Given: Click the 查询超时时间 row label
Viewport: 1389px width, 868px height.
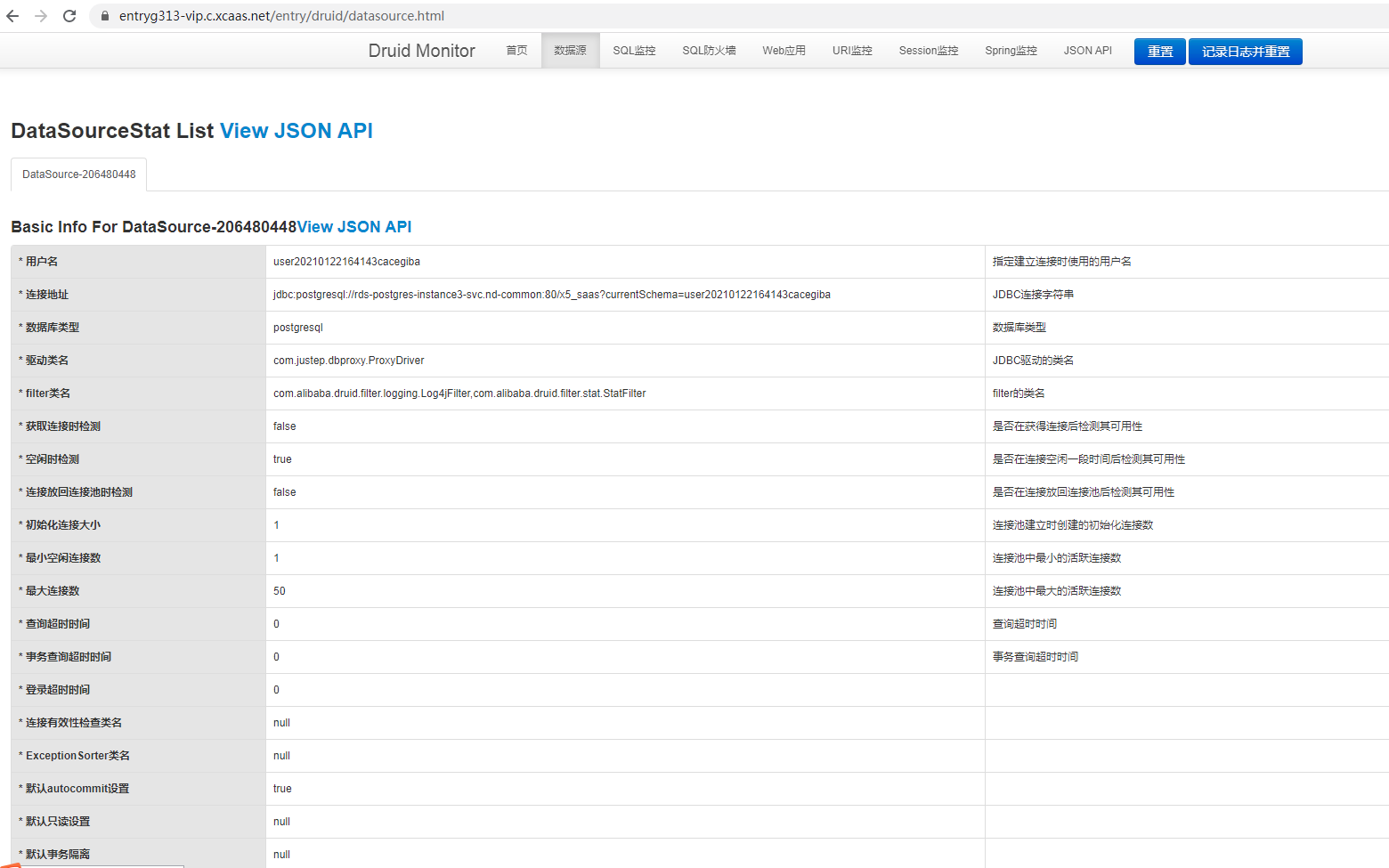Looking at the screenshot, I should pyautogui.click(x=57, y=624).
